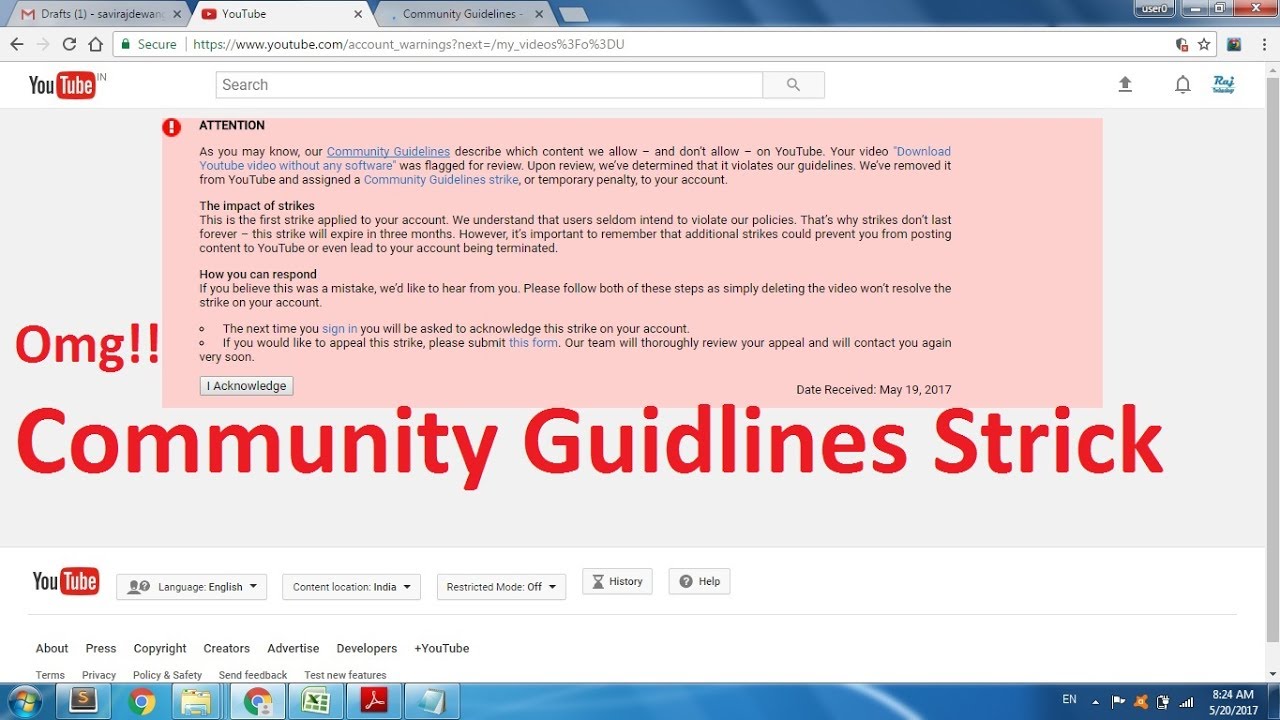Open the Notepad taskbar icon
The height and width of the screenshot is (720, 1280).
(x=432, y=701)
